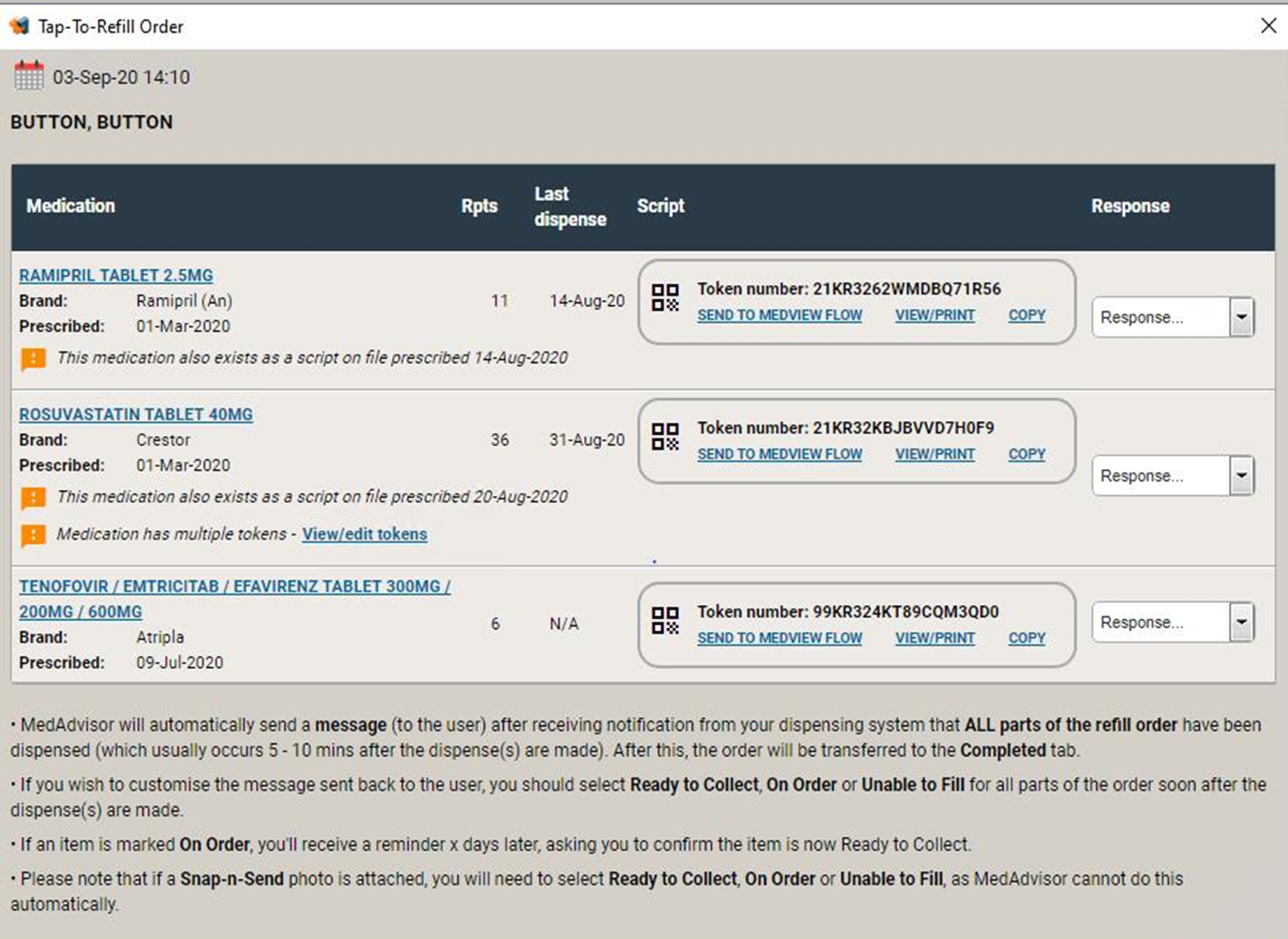The height and width of the screenshot is (939, 1288).
Task: View/Print the Rosuvastatin script token
Action: pos(935,454)
